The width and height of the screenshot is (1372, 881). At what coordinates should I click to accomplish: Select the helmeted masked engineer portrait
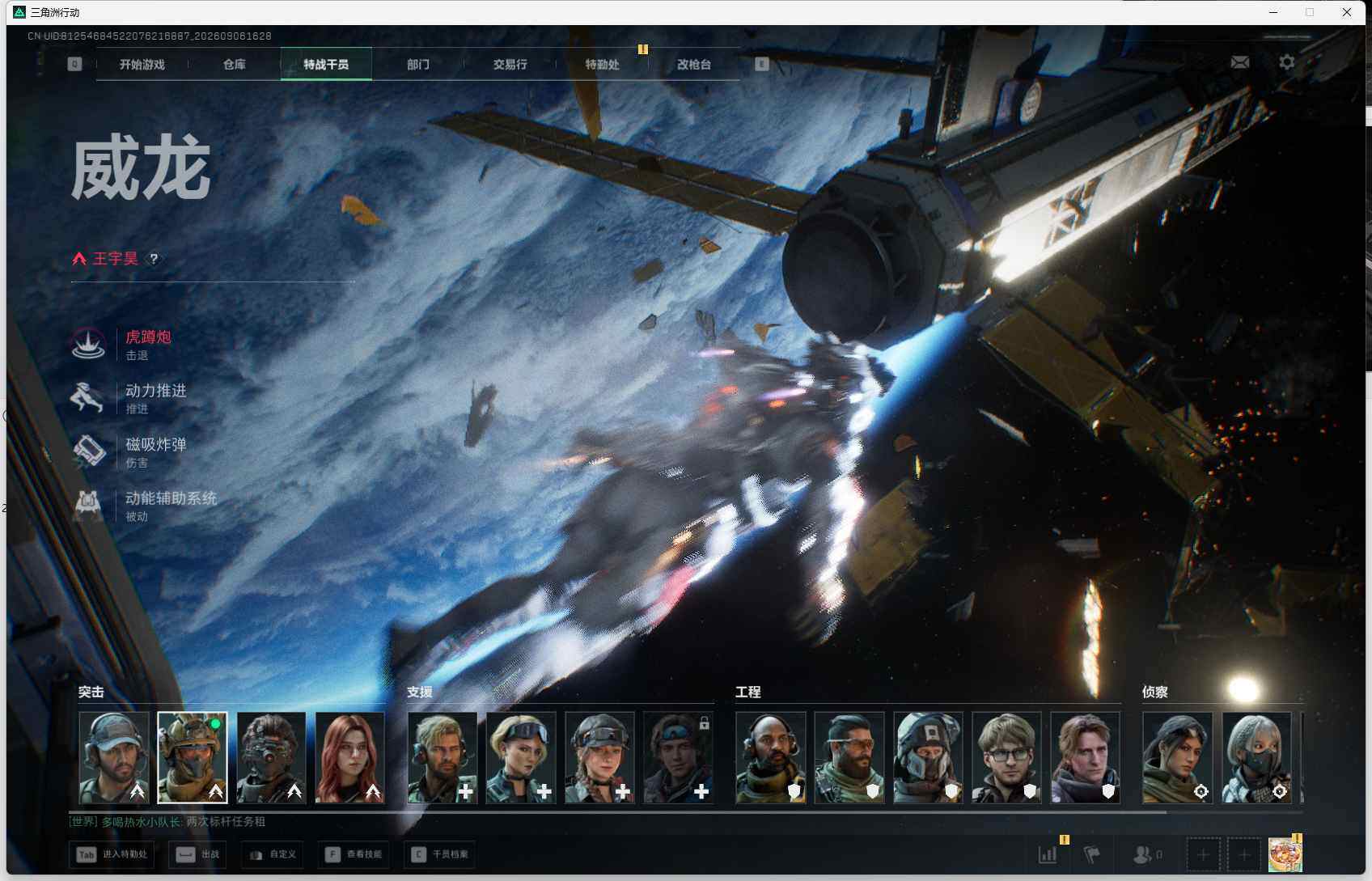928,757
